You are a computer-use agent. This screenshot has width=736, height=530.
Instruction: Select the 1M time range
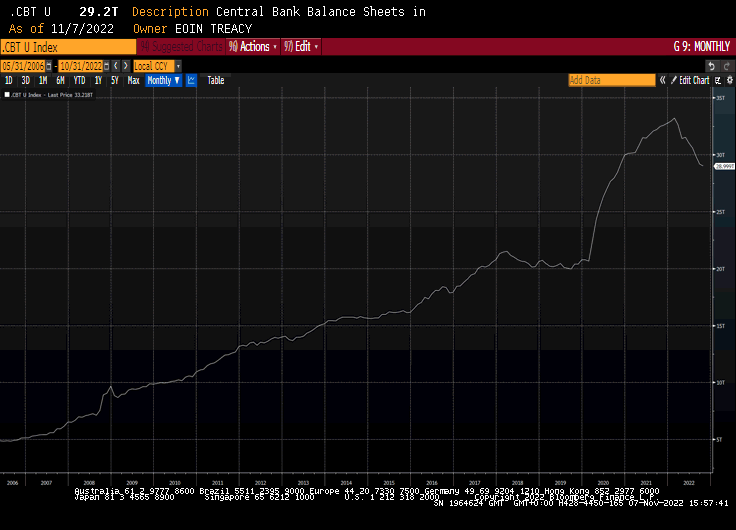click(x=43, y=80)
